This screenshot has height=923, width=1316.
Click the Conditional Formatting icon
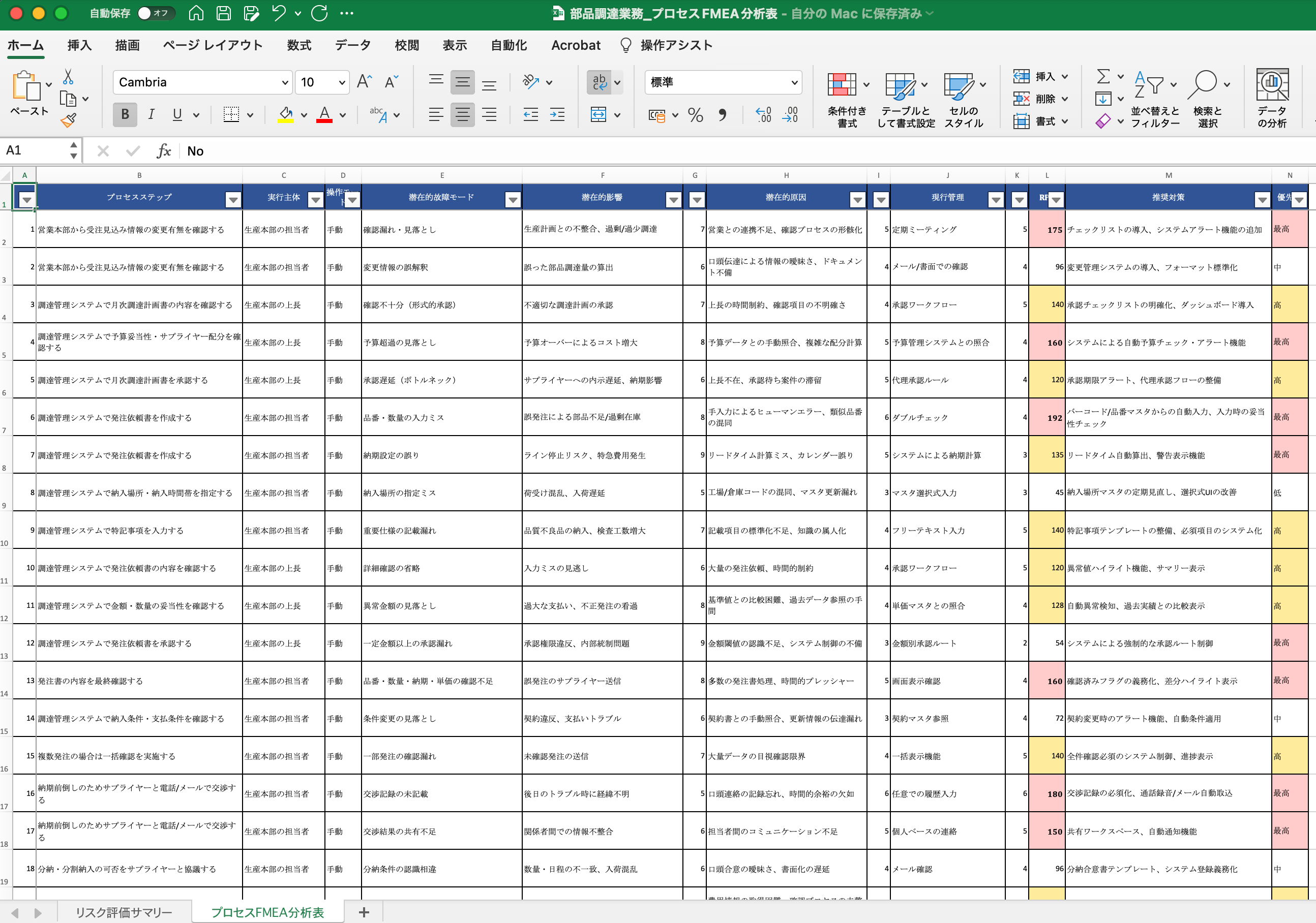tap(842, 85)
